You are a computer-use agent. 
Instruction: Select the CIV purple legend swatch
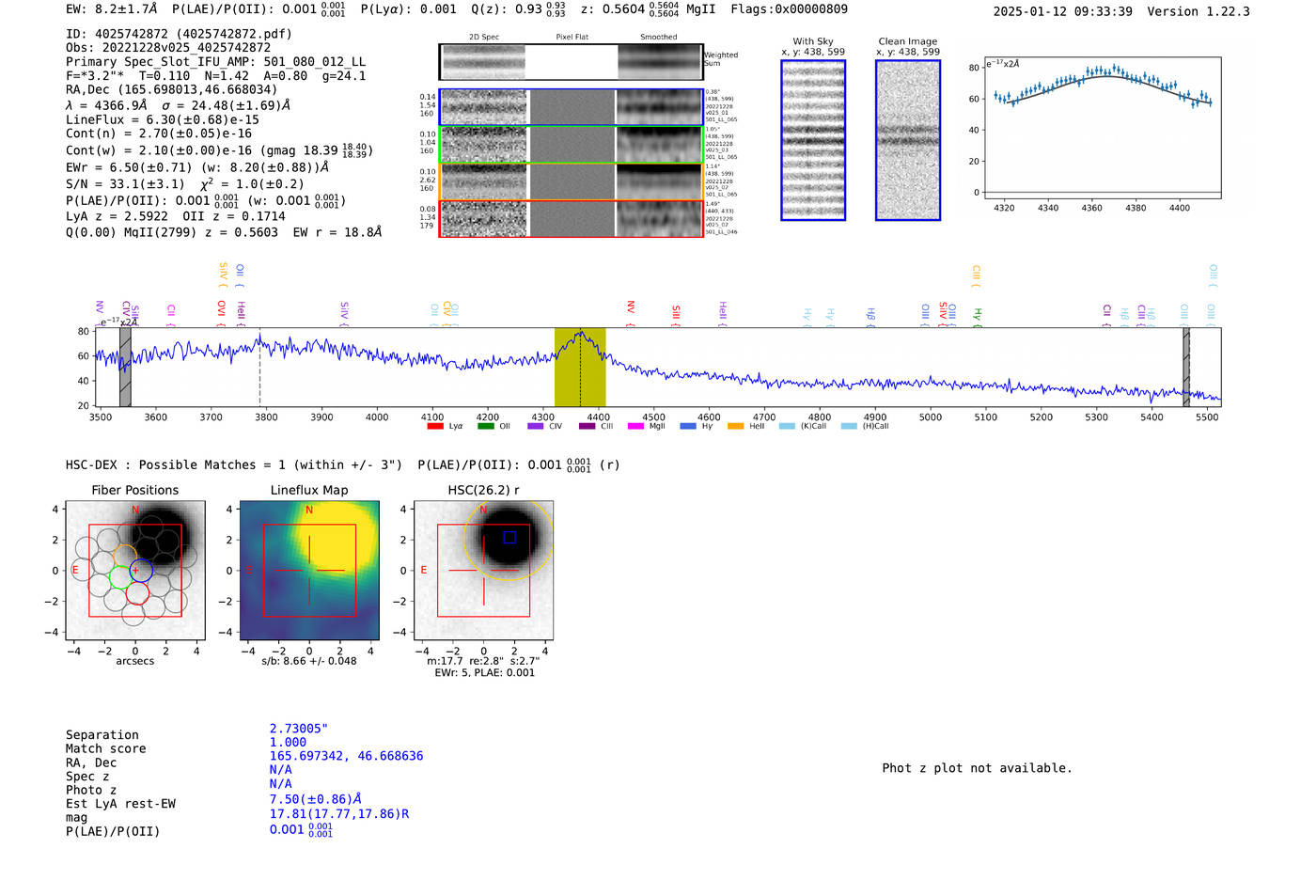point(536,427)
